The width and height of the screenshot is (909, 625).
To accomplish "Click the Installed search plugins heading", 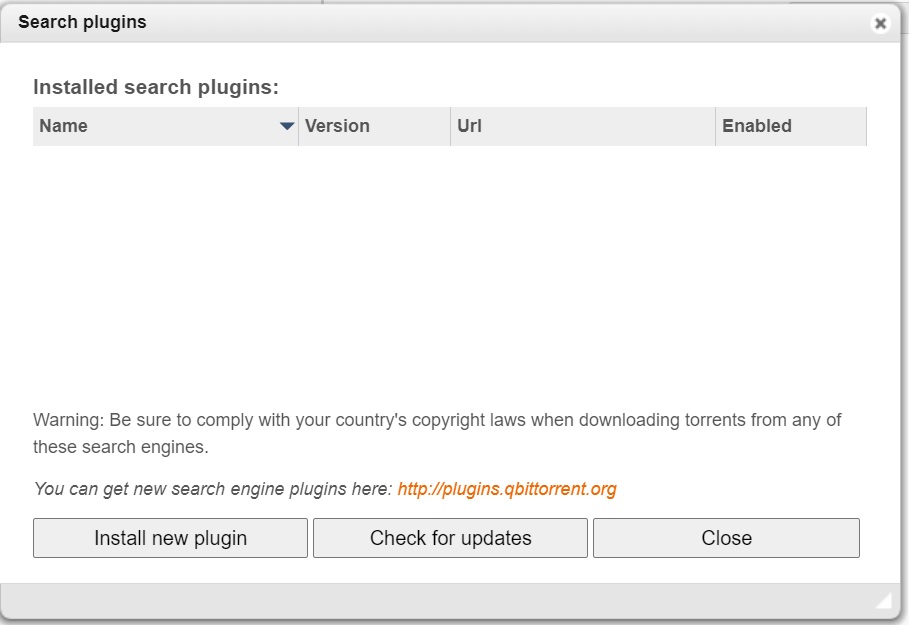I will tap(156, 87).
